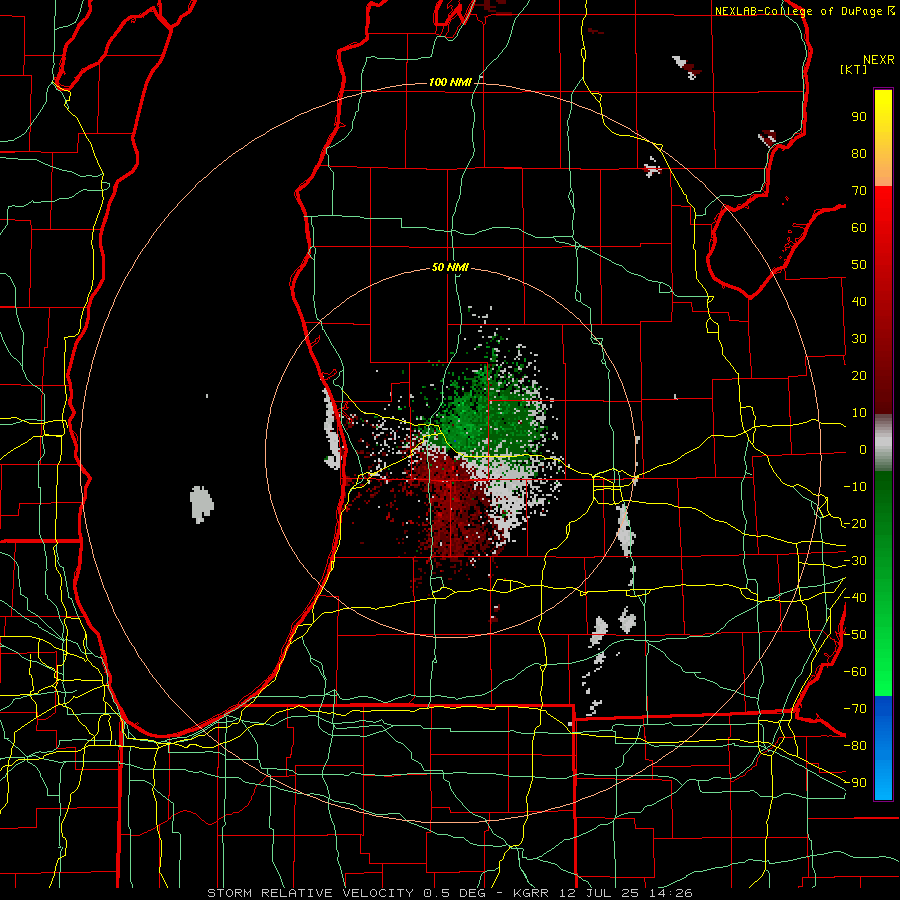The width and height of the screenshot is (900, 900).
Task: Click the 10 value on the velocity scale
Action: click(x=859, y=413)
